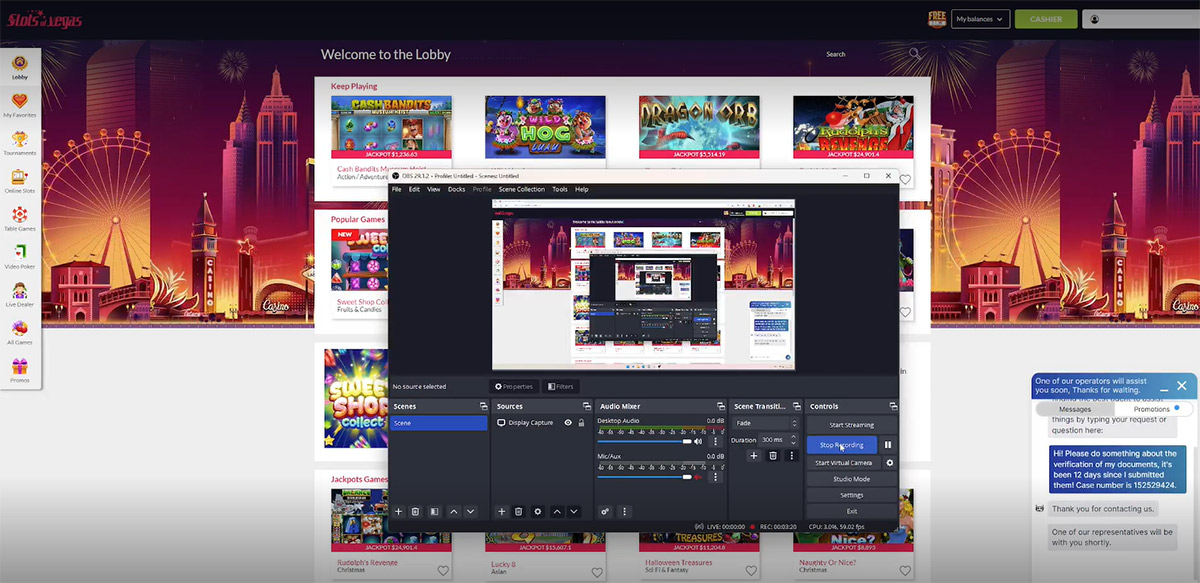Click the add source plus icon
The width and height of the screenshot is (1200, 583).
click(x=502, y=511)
